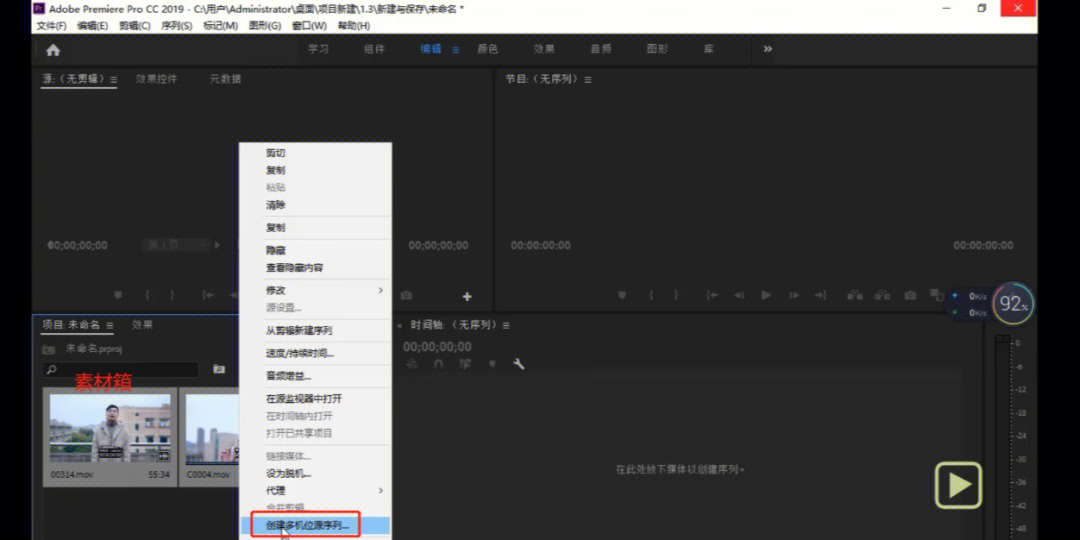Screen dimensions: 1080x540
Task: Click the timeline timecode 00;00;00;00
Action: [x=437, y=346]
